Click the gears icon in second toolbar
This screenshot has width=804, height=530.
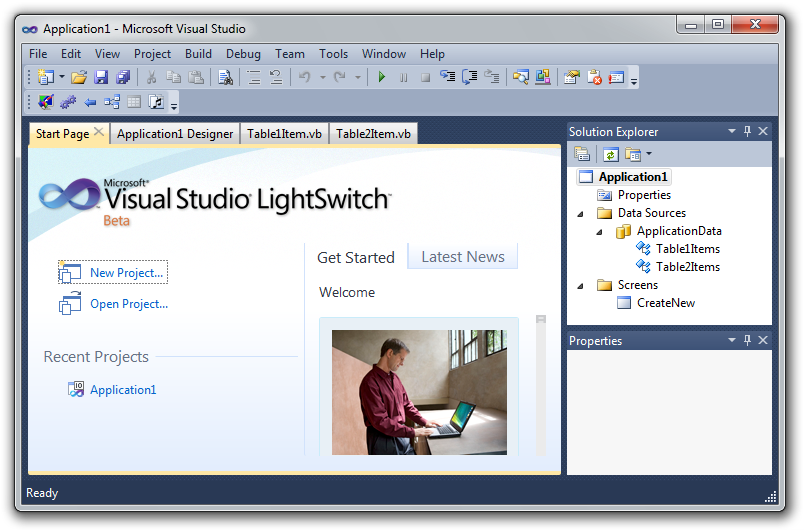(68, 102)
